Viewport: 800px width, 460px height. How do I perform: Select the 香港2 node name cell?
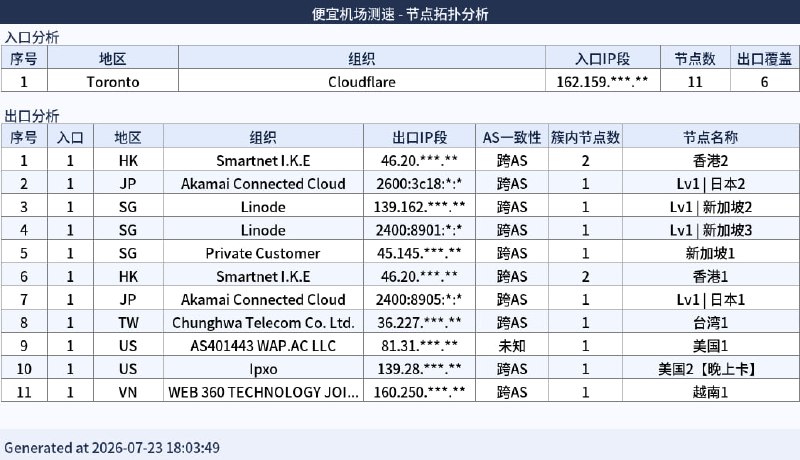pyautogui.click(x=711, y=161)
